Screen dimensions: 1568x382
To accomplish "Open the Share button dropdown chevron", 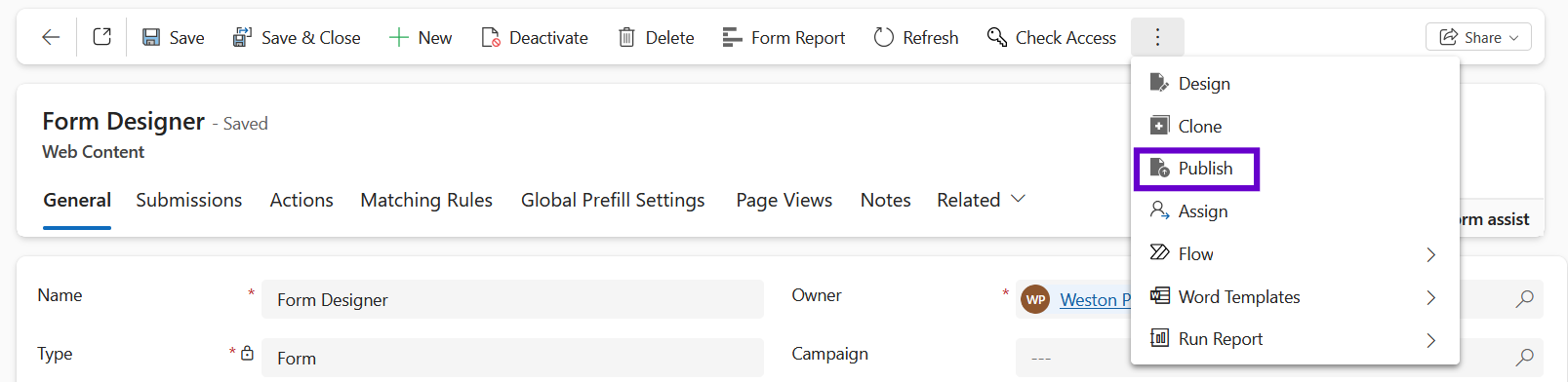I will [x=1514, y=38].
